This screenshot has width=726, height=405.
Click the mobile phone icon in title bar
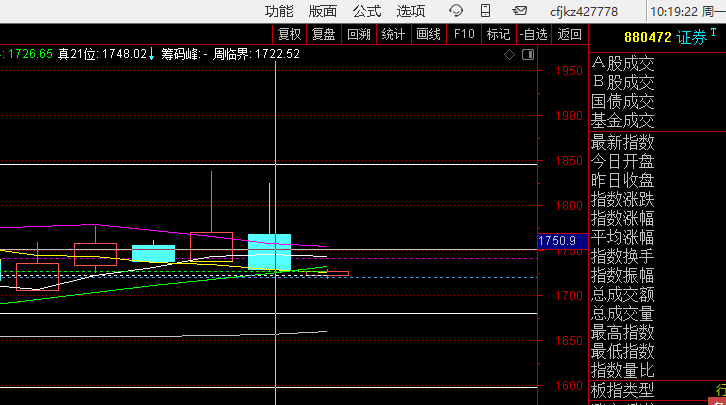point(485,11)
